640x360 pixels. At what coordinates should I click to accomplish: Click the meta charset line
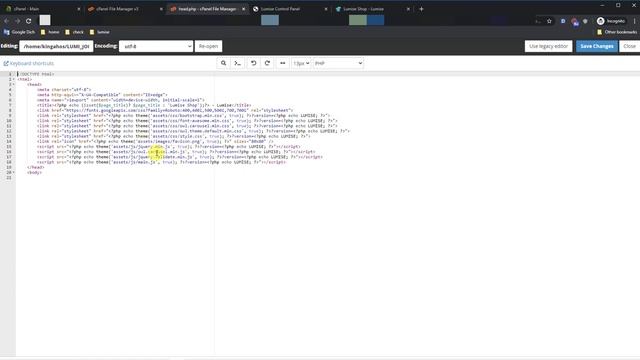(x=64, y=89)
